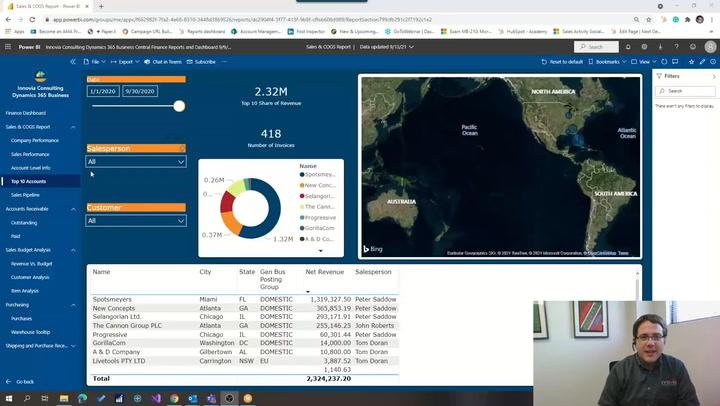
Task: Expand donut legend down arrow
Action: coord(321,251)
